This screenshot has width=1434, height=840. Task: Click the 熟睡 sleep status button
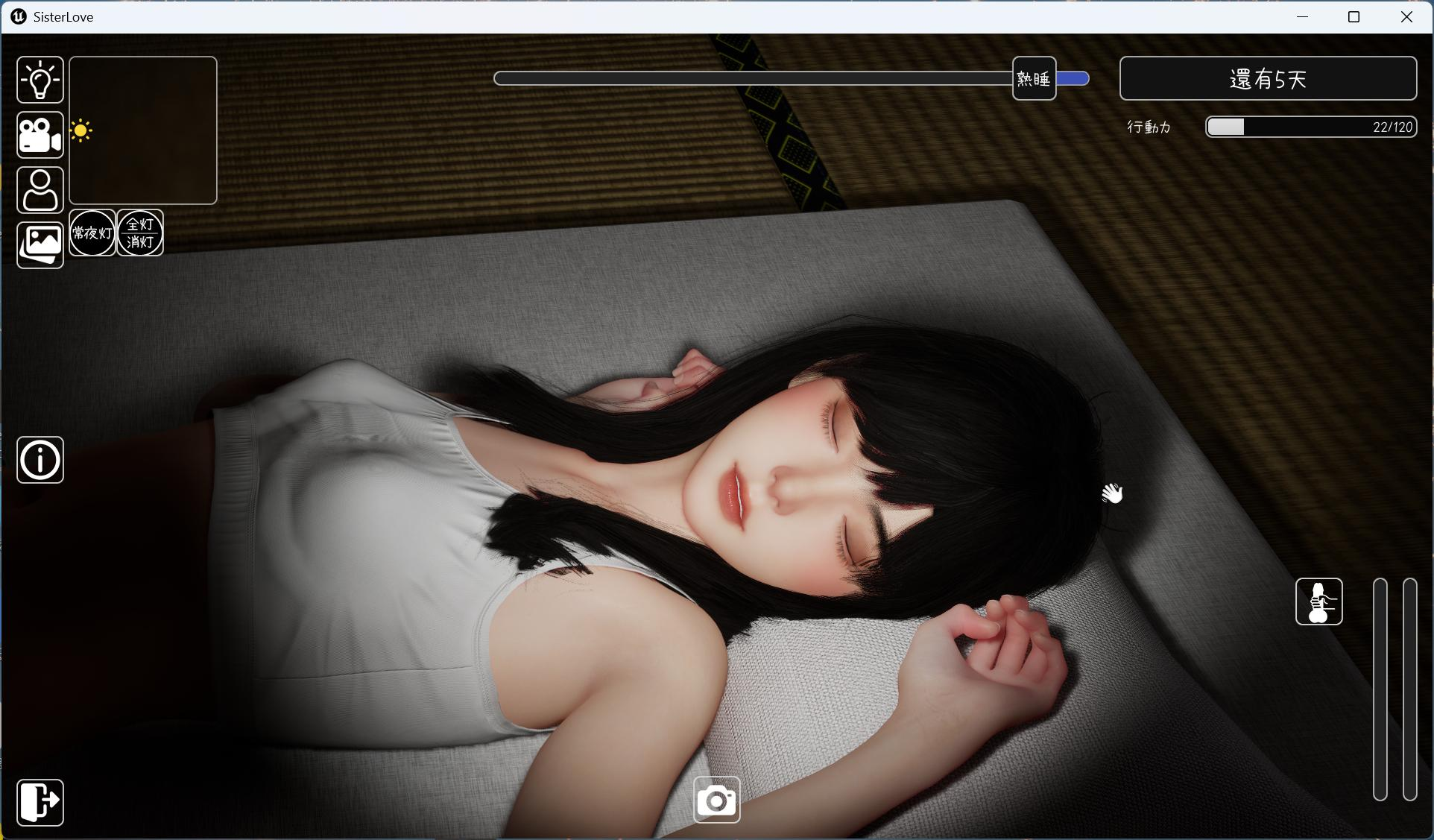(x=1034, y=78)
